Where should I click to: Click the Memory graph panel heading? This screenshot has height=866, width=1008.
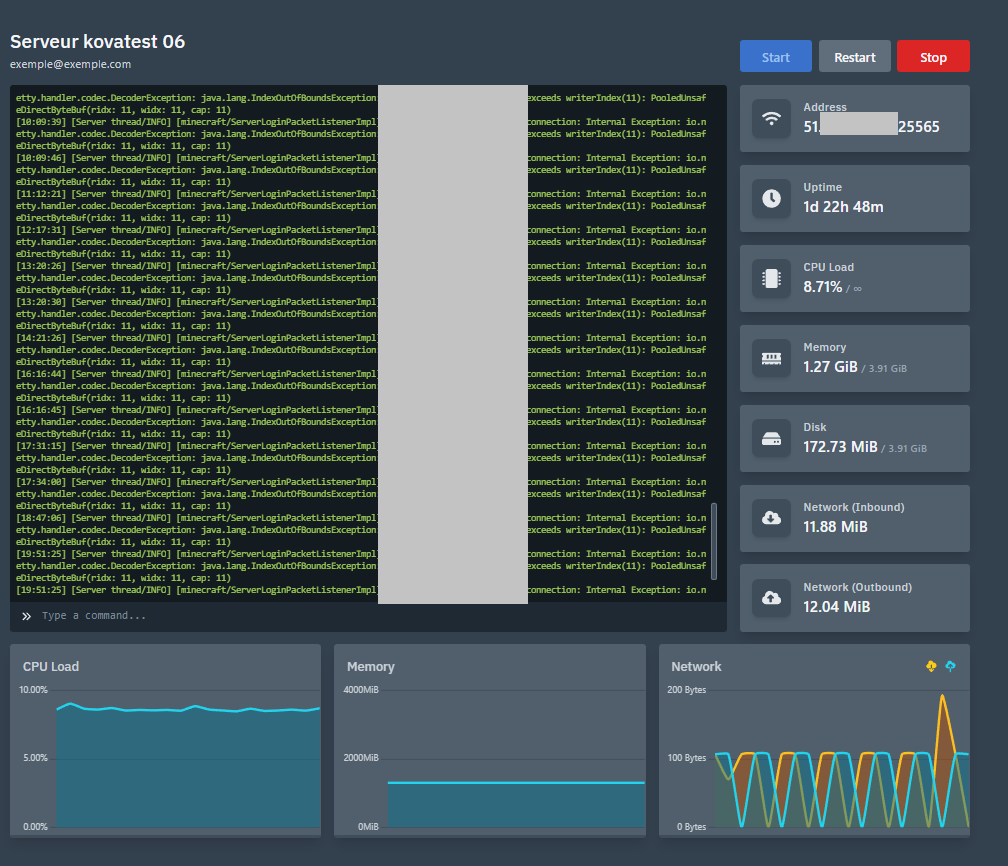click(371, 666)
